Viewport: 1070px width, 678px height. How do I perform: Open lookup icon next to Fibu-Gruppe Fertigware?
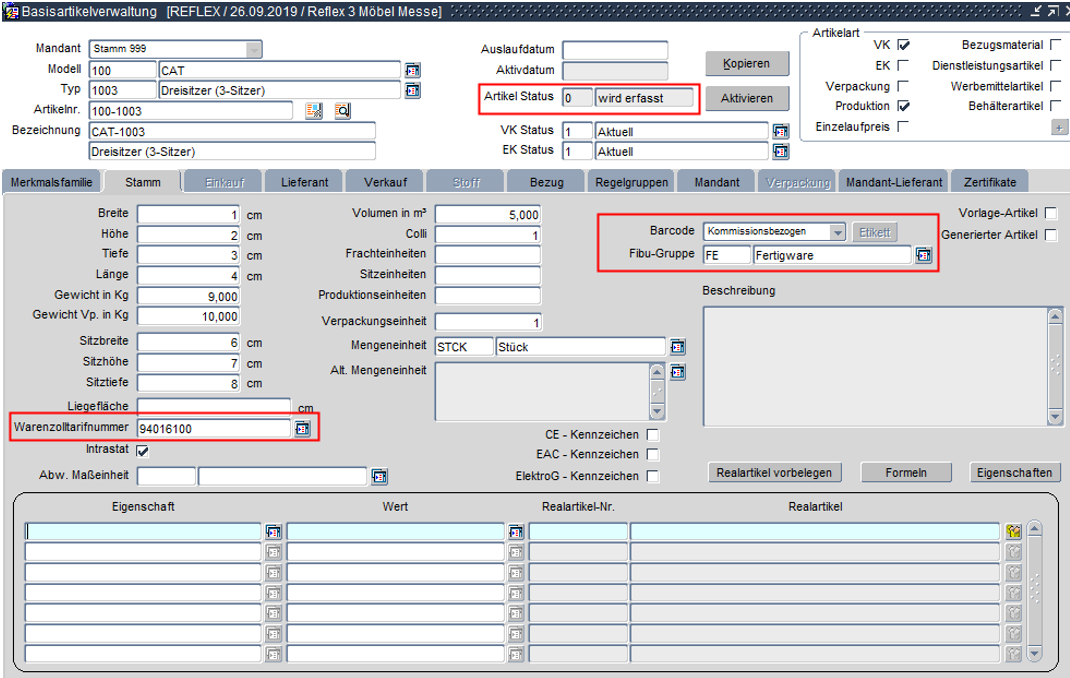point(923,255)
